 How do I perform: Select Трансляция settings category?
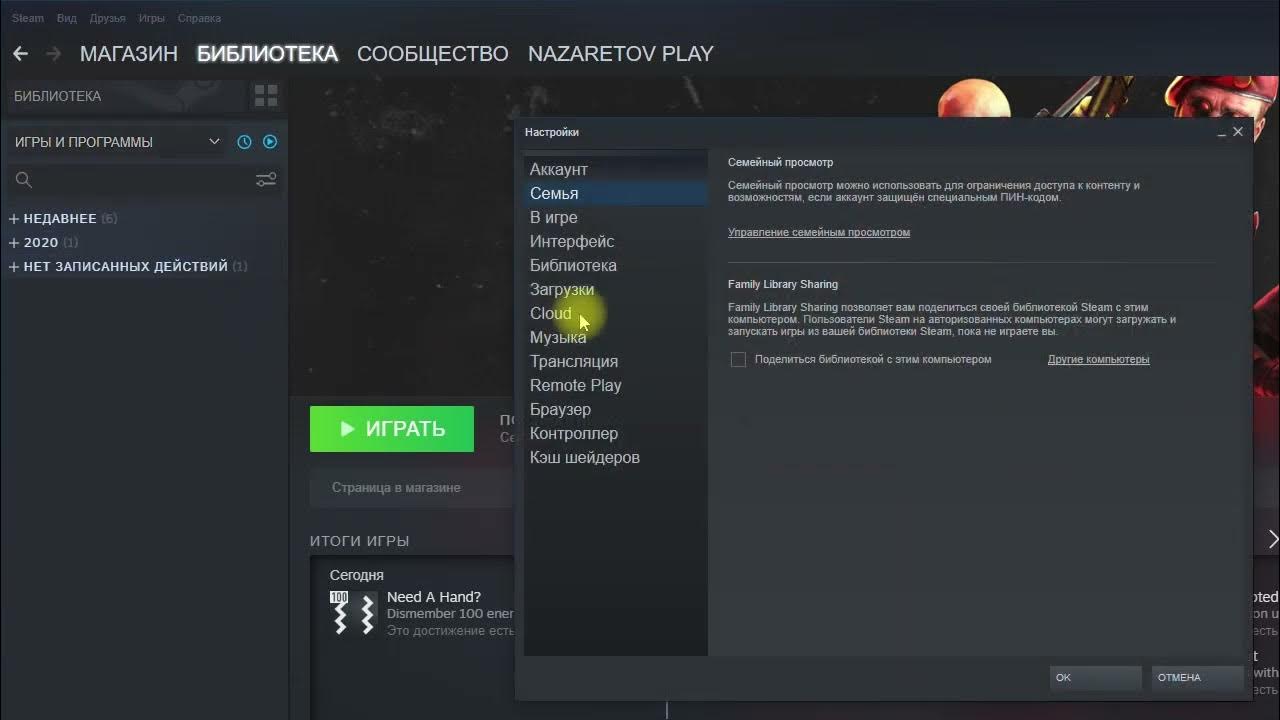(x=615, y=361)
